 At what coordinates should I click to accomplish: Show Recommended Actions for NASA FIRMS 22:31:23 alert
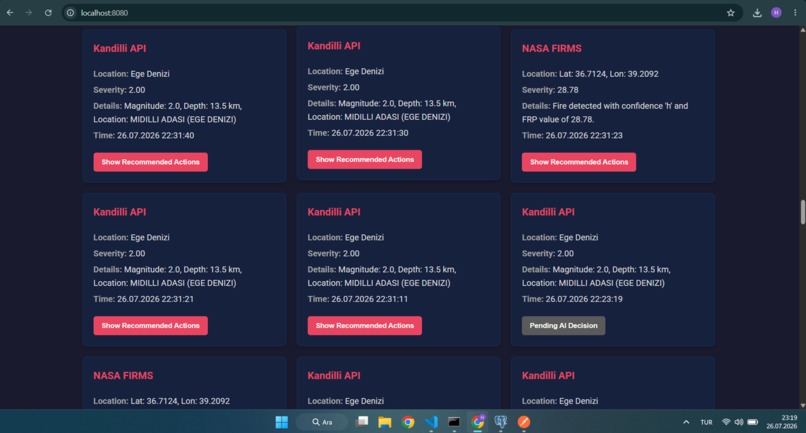[579, 162]
